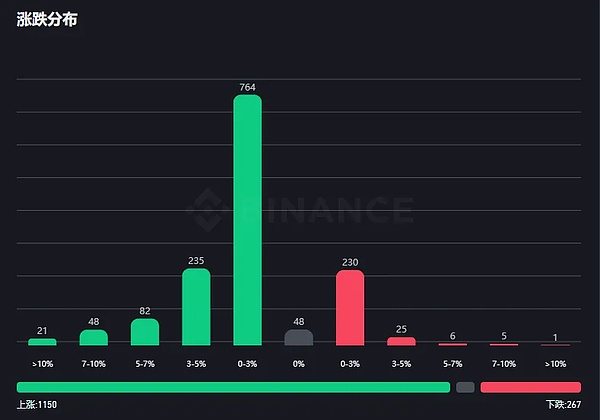Screen dimensions: 600x420
Task: Click the red segment of the ratio bar
Action: click(530, 387)
